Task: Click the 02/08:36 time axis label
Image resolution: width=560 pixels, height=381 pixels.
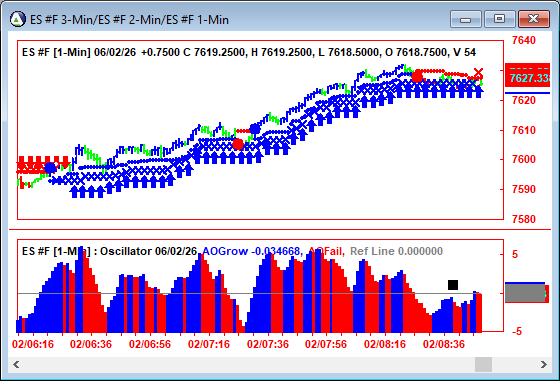Action: tap(444, 344)
